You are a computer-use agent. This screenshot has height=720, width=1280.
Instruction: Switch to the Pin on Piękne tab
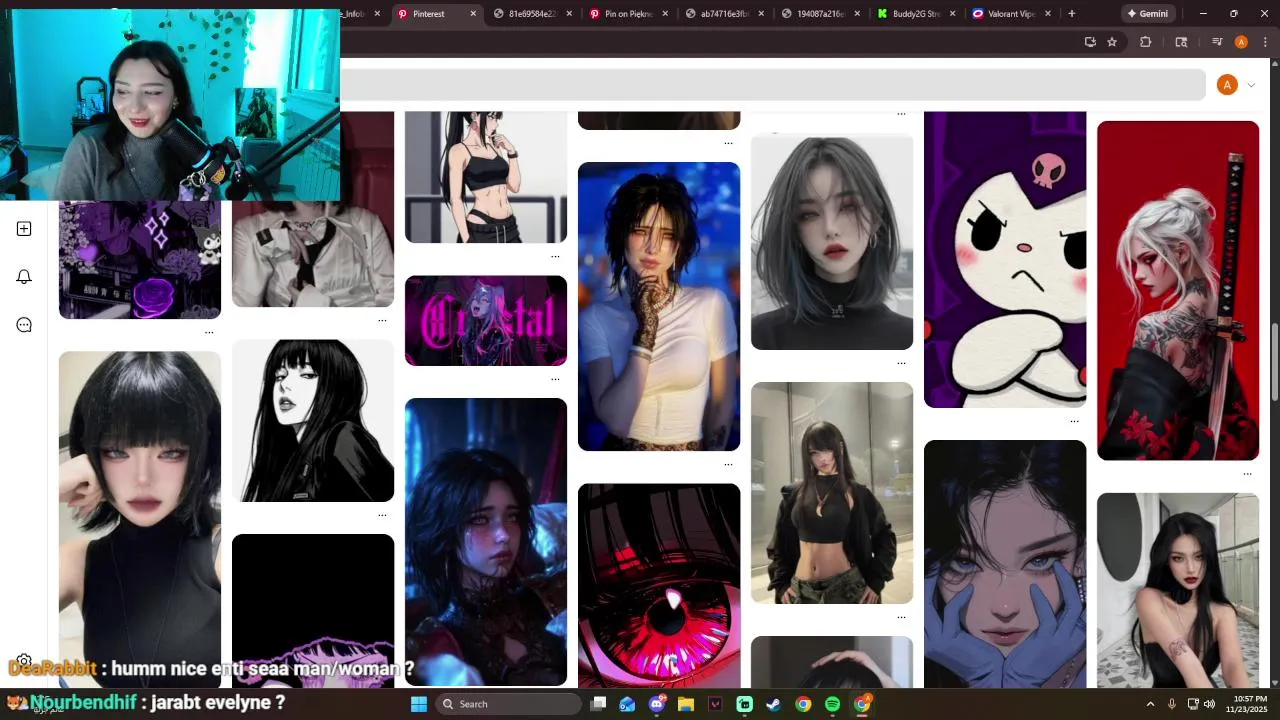(628, 14)
